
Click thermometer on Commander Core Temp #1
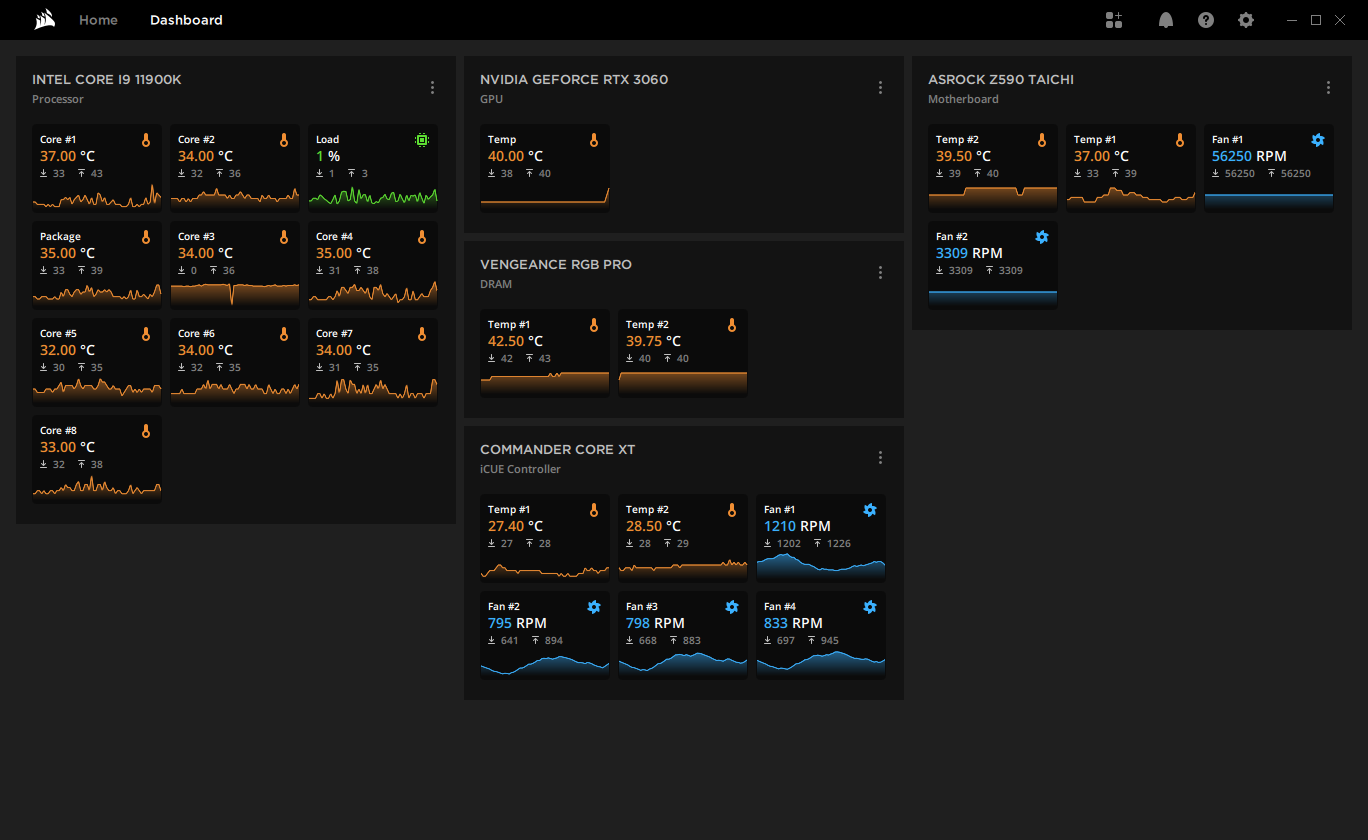coord(594,510)
